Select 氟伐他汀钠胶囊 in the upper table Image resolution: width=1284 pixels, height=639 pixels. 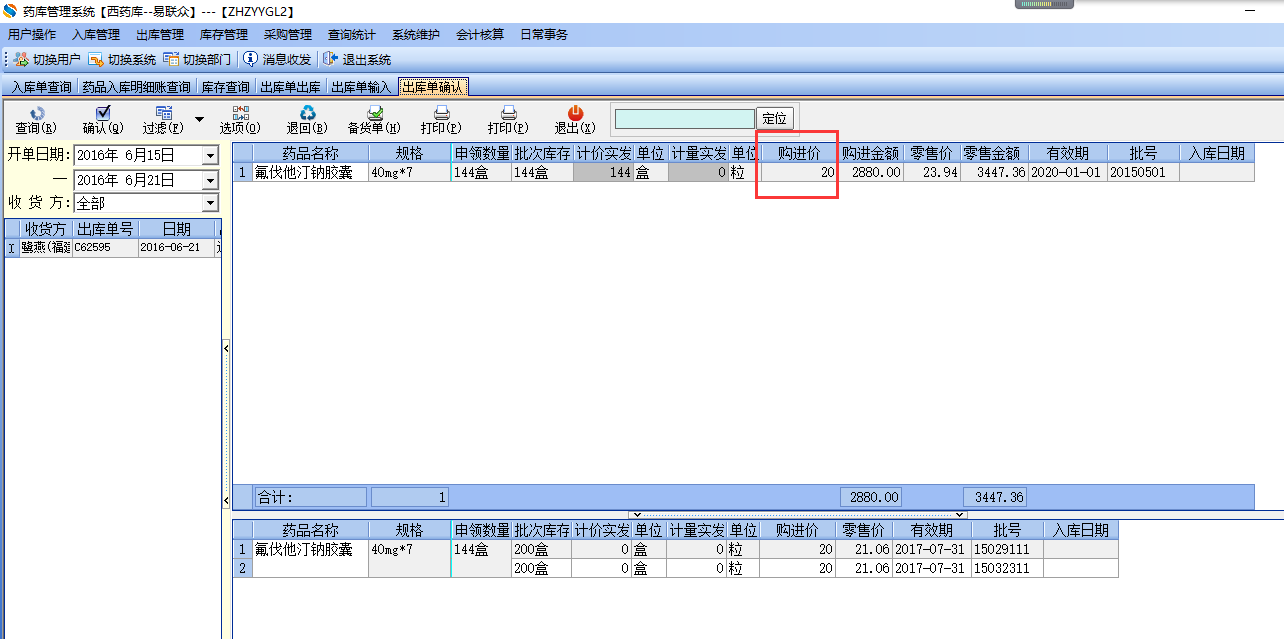click(310, 172)
